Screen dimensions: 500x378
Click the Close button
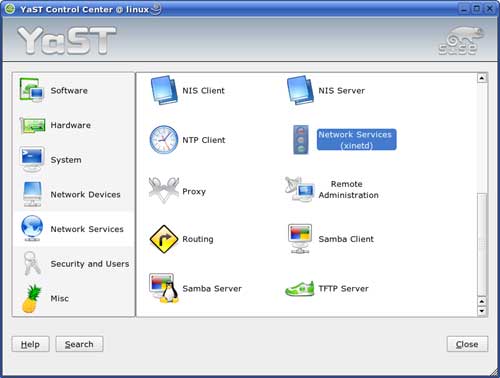(467, 344)
